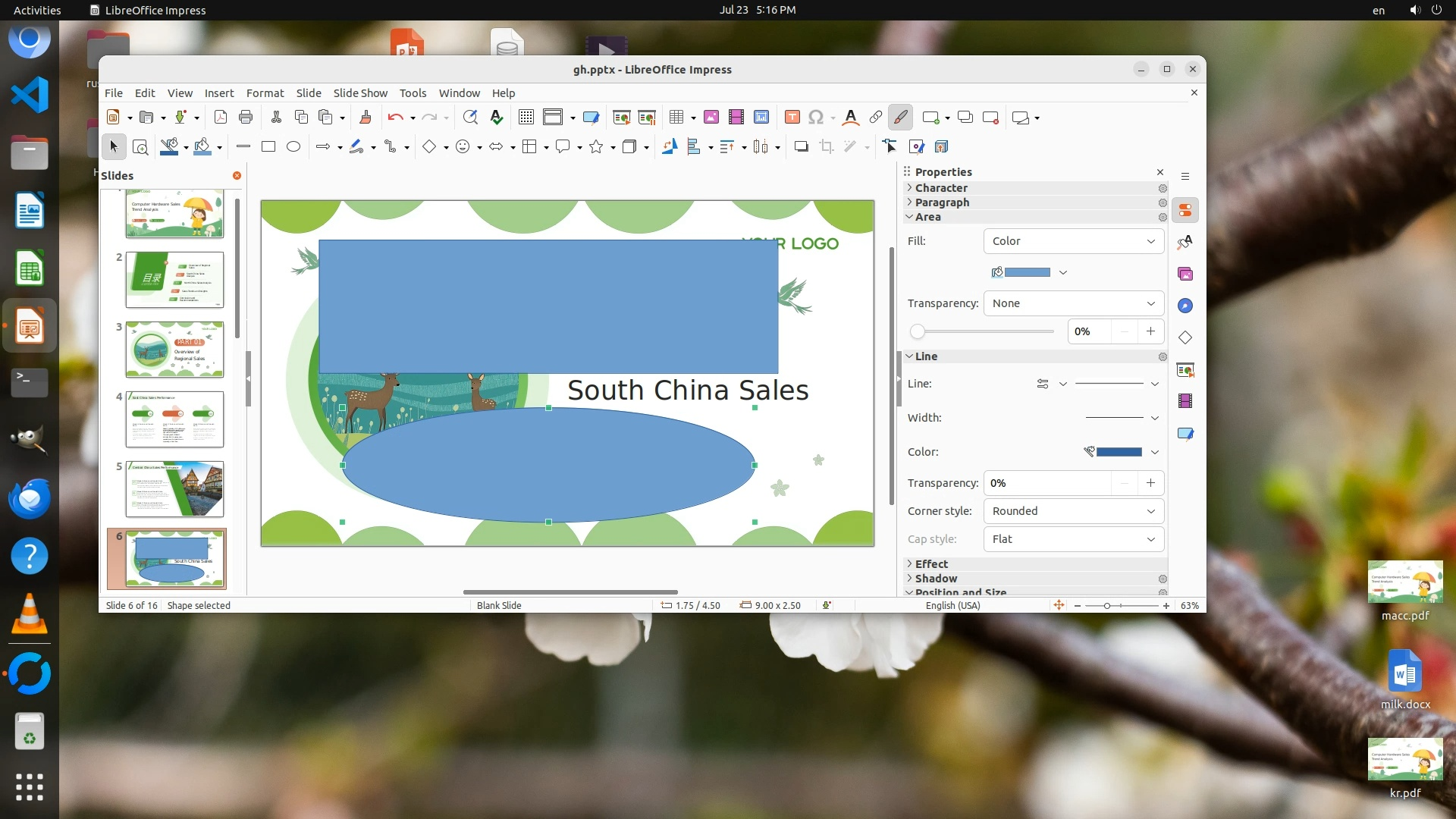Select the Rectangle shape tool

coord(268,146)
